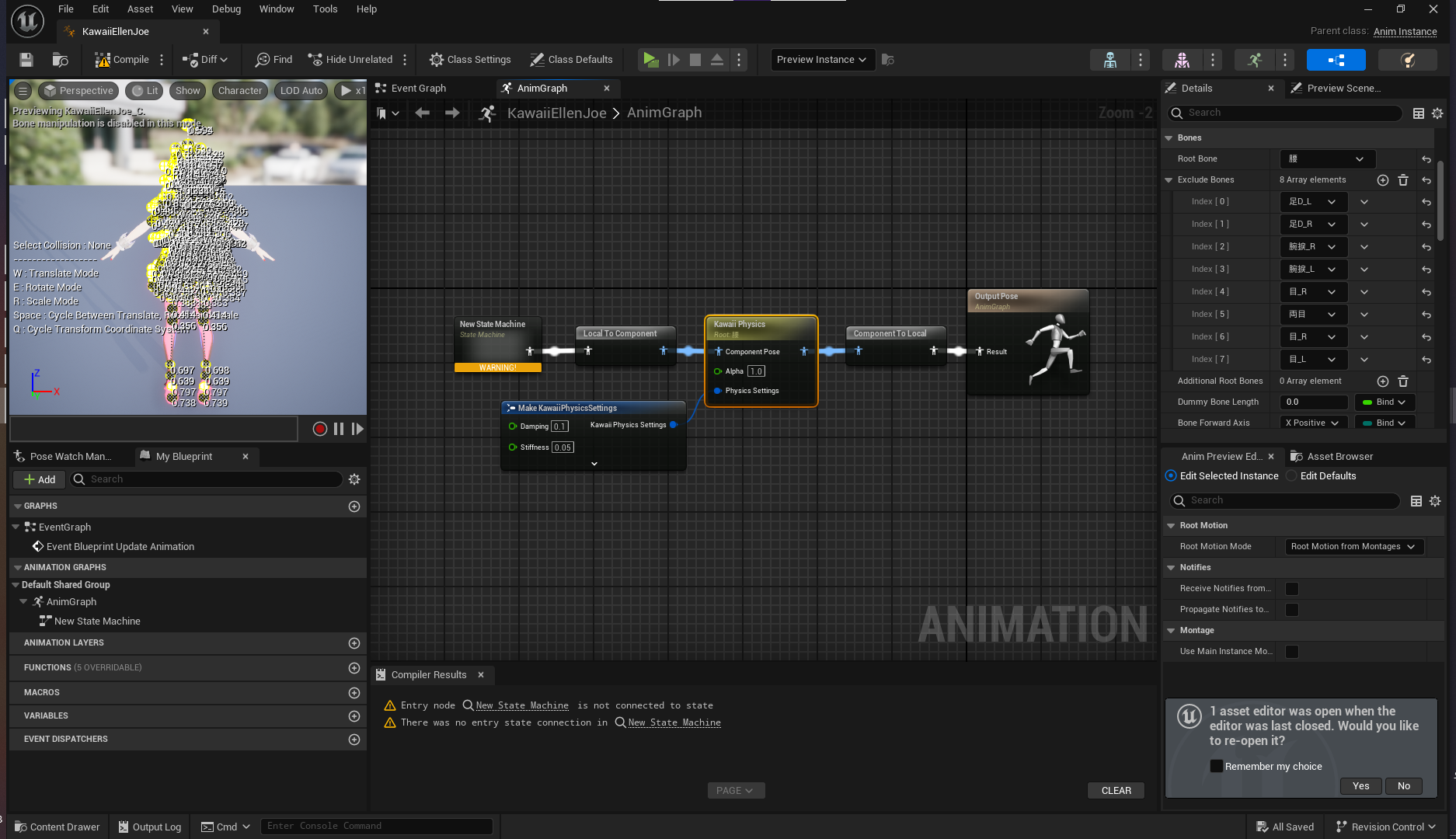This screenshot has height=839, width=1456.
Task: Click the toolbar stop simulation icon
Action: (695, 60)
